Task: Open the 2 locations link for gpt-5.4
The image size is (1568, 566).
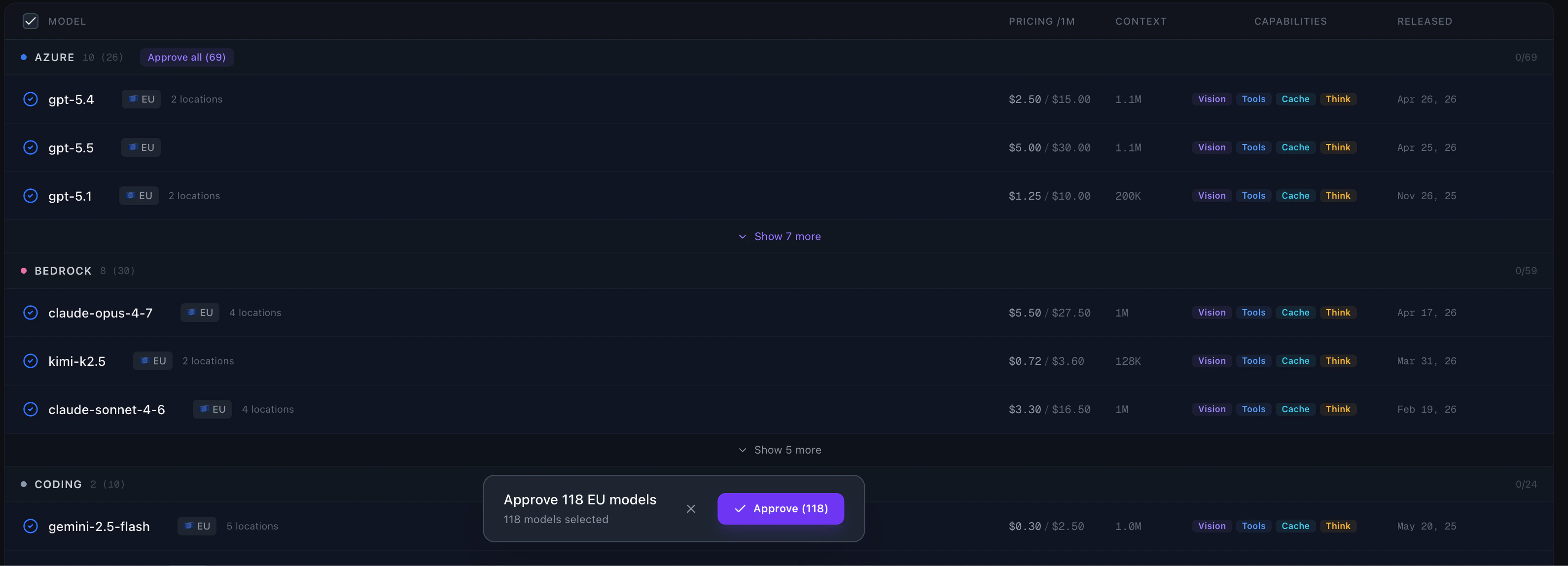Action: click(197, 99)
